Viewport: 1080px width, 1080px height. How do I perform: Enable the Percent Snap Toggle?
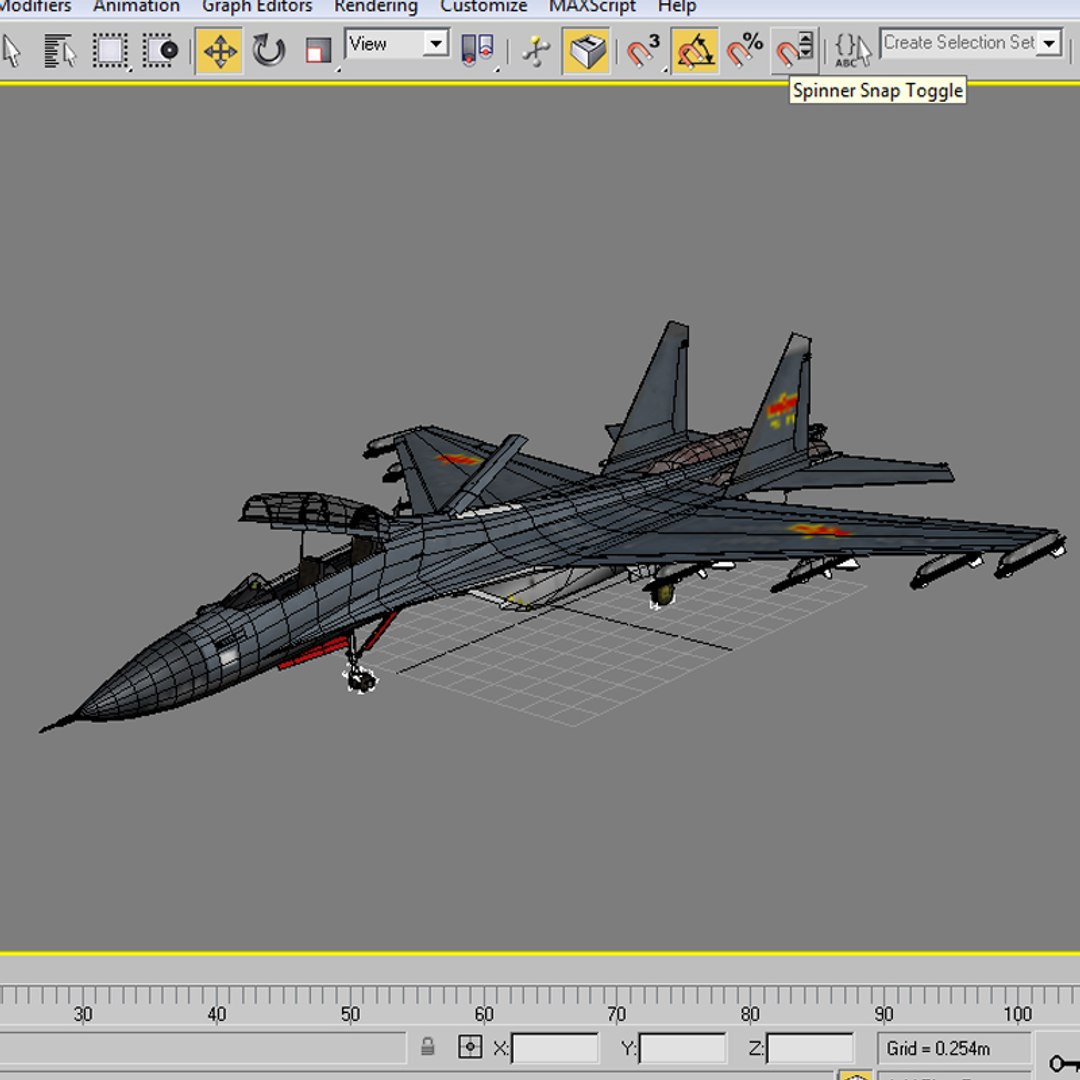click(745, 51)
